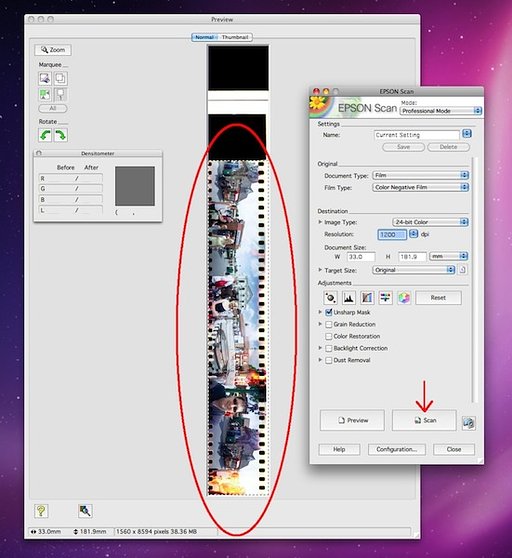
Task: Expand the Grain Reduction options triangle
Action: coord(320,324)
